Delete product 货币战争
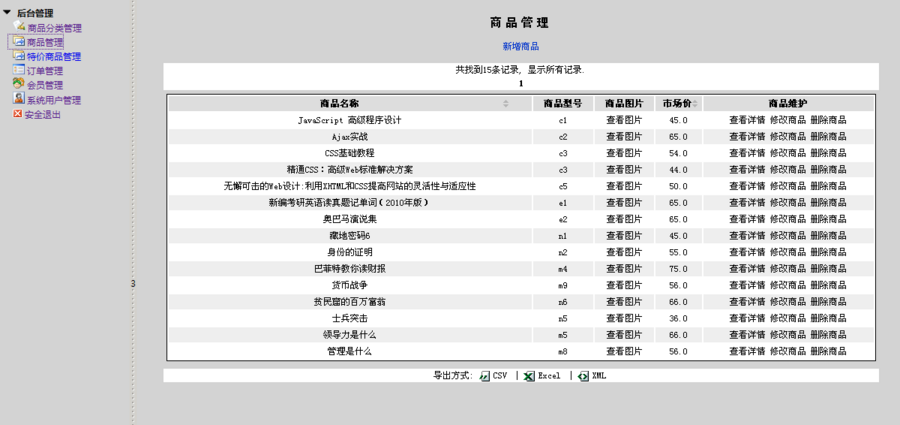The width and height of the screenshot is (900, 425). [x=828, y=285]
